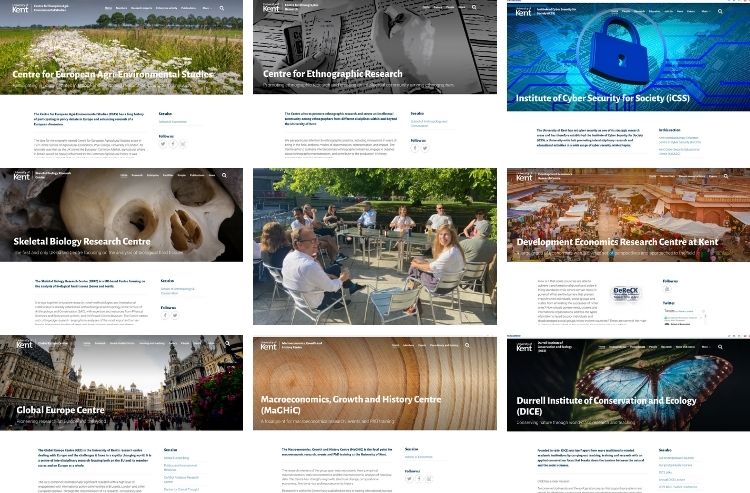Click Kent logo on Development Economics page
This screenshot has width=750, height=493.
(x=524, y=176)
